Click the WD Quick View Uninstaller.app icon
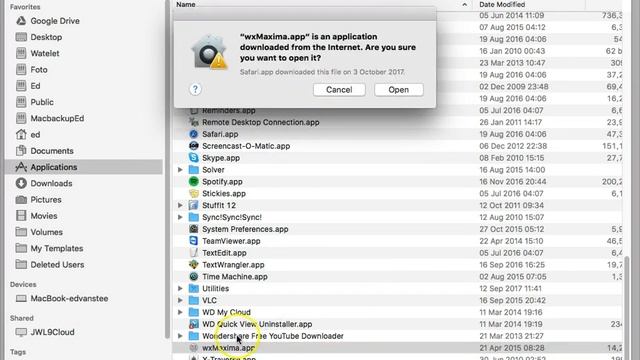This screenshot has height=360, width=640. [193, 324]
